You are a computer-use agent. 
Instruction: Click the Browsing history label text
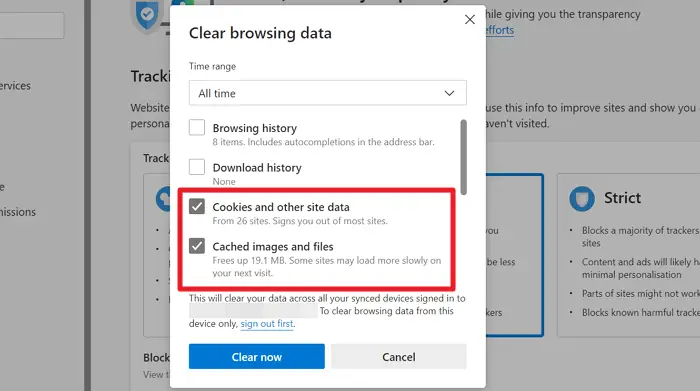click(254, 128)
